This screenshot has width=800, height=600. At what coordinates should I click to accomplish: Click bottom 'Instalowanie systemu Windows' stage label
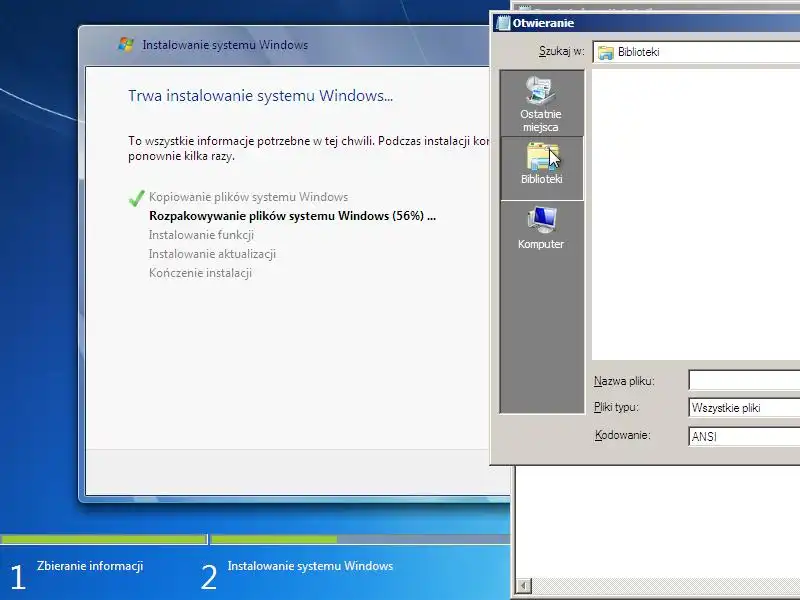310,566
